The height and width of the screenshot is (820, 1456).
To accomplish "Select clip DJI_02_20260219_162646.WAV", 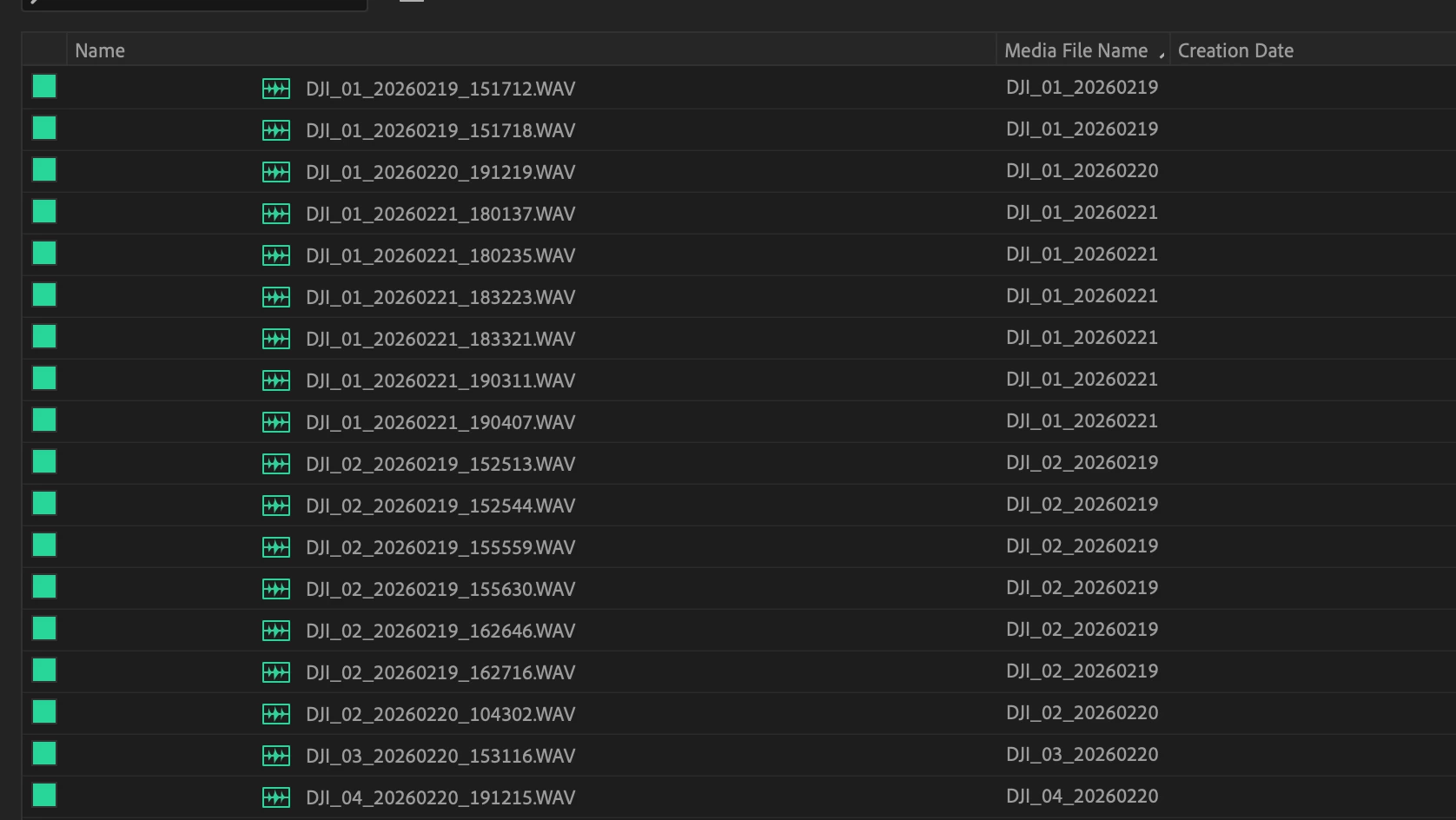I will [440, 631].
